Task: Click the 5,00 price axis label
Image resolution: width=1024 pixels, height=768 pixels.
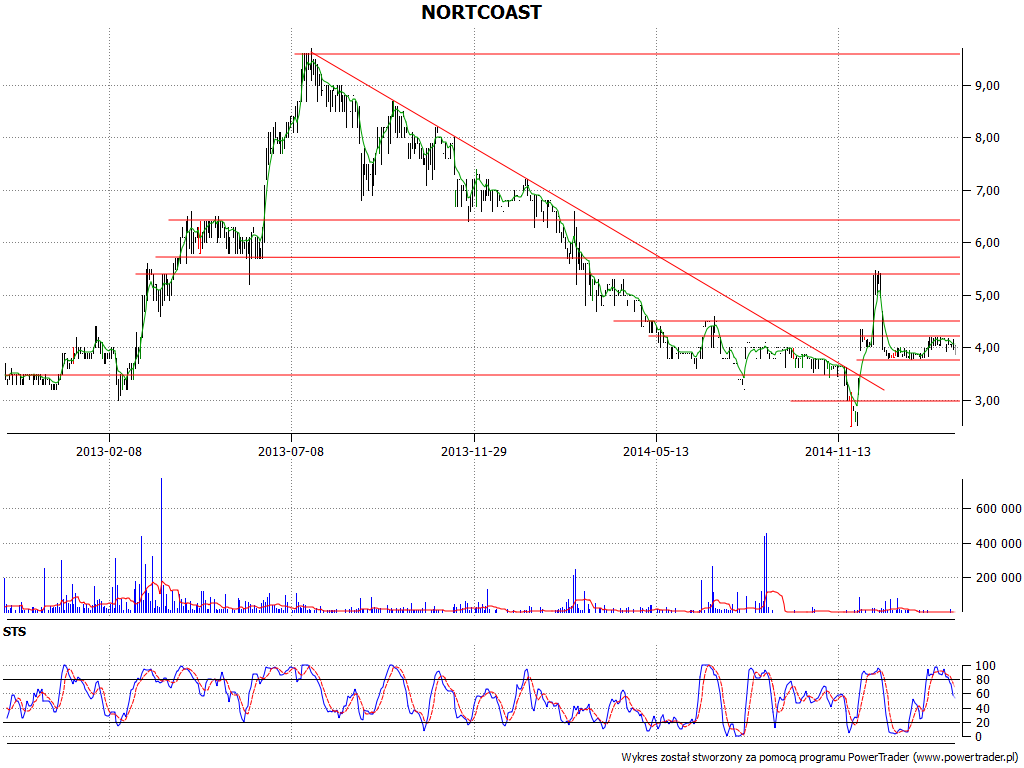Action: coord(987,296)
